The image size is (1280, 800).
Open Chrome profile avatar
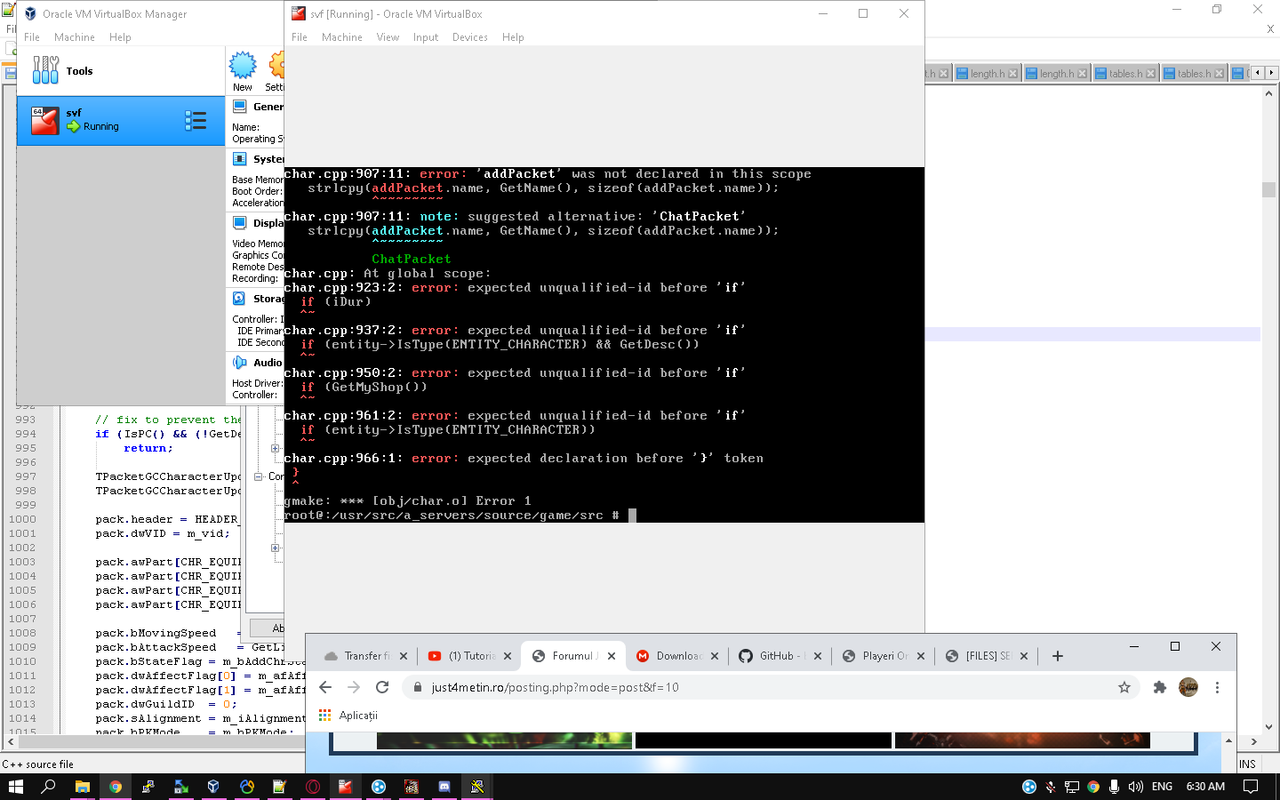coord(1188,687)
